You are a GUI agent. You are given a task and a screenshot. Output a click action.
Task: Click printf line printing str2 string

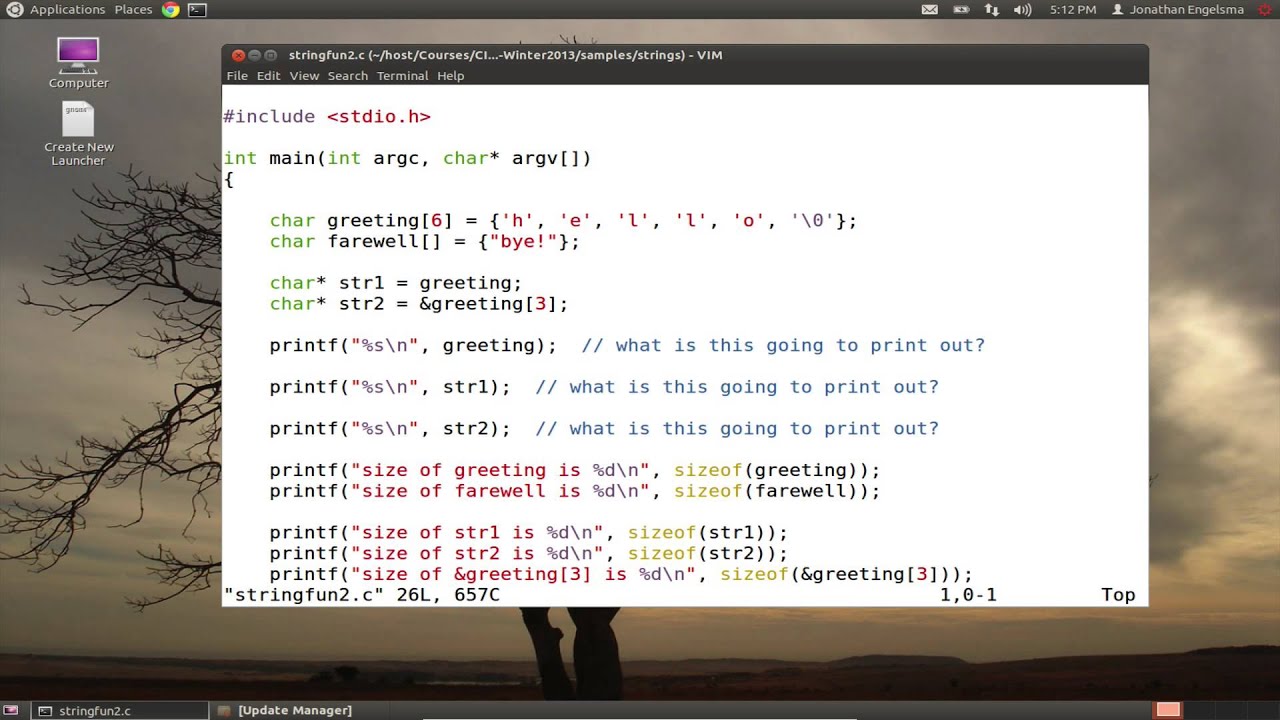(x=604, y=429)
